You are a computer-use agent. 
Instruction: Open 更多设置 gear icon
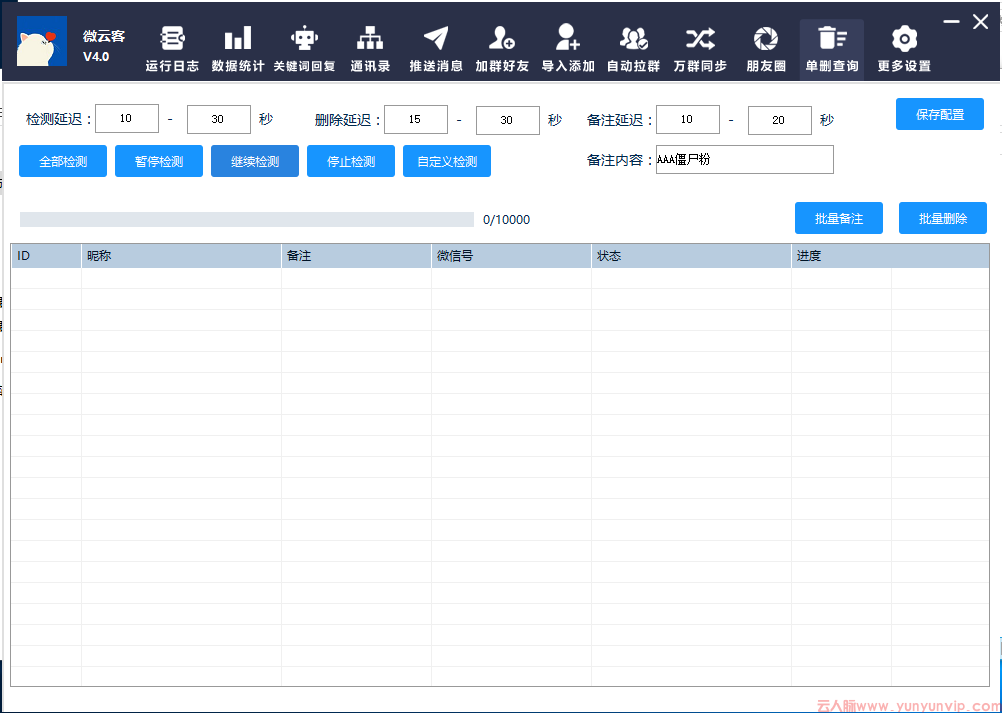904,39
